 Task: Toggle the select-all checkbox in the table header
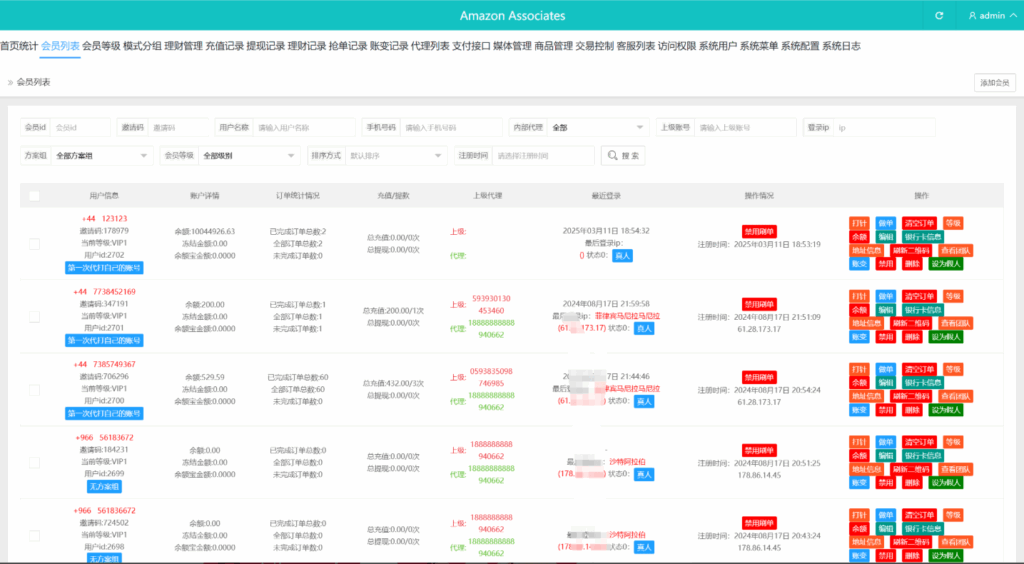coord(35,196)
